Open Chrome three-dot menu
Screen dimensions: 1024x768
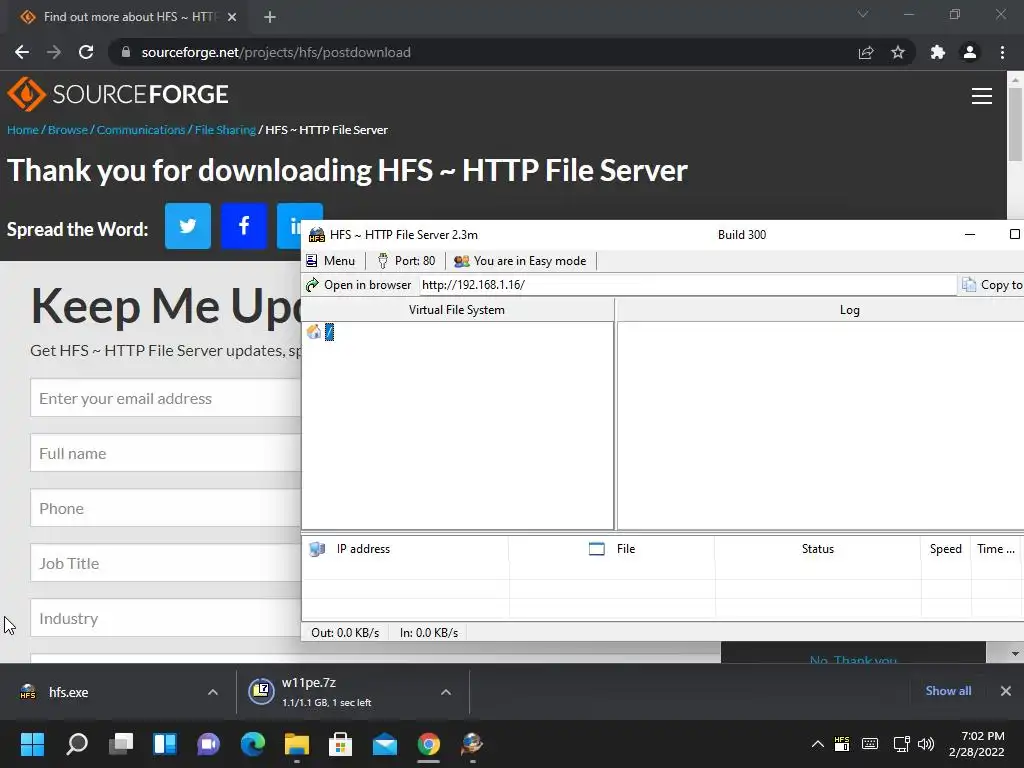(1002, 52)
